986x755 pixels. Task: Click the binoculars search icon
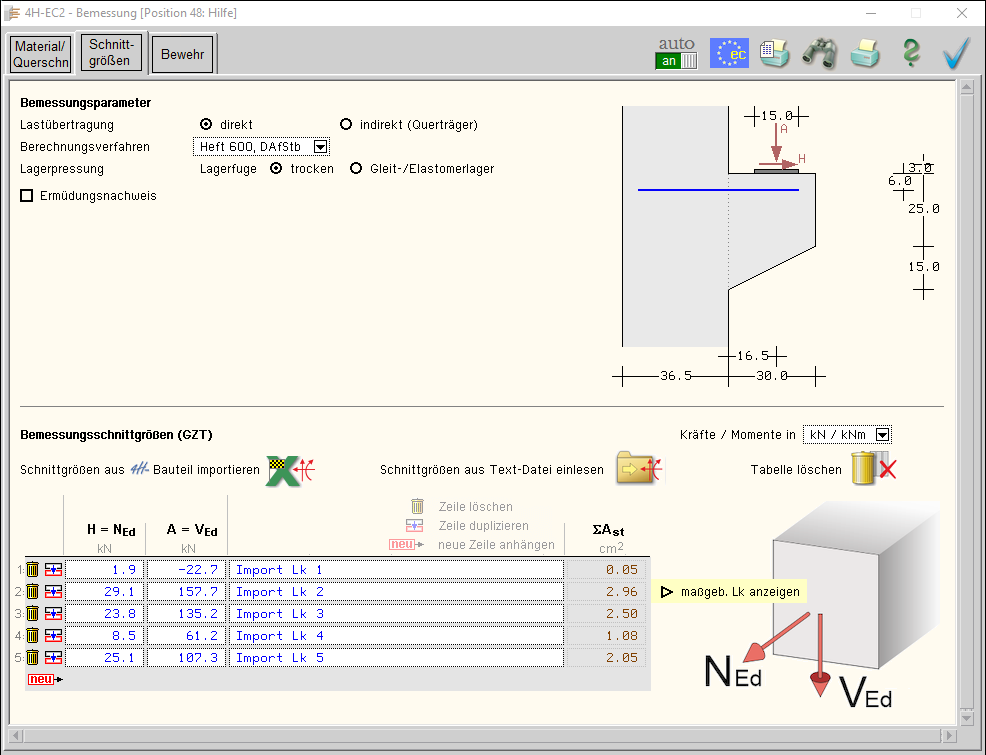[x=819, y=53]
